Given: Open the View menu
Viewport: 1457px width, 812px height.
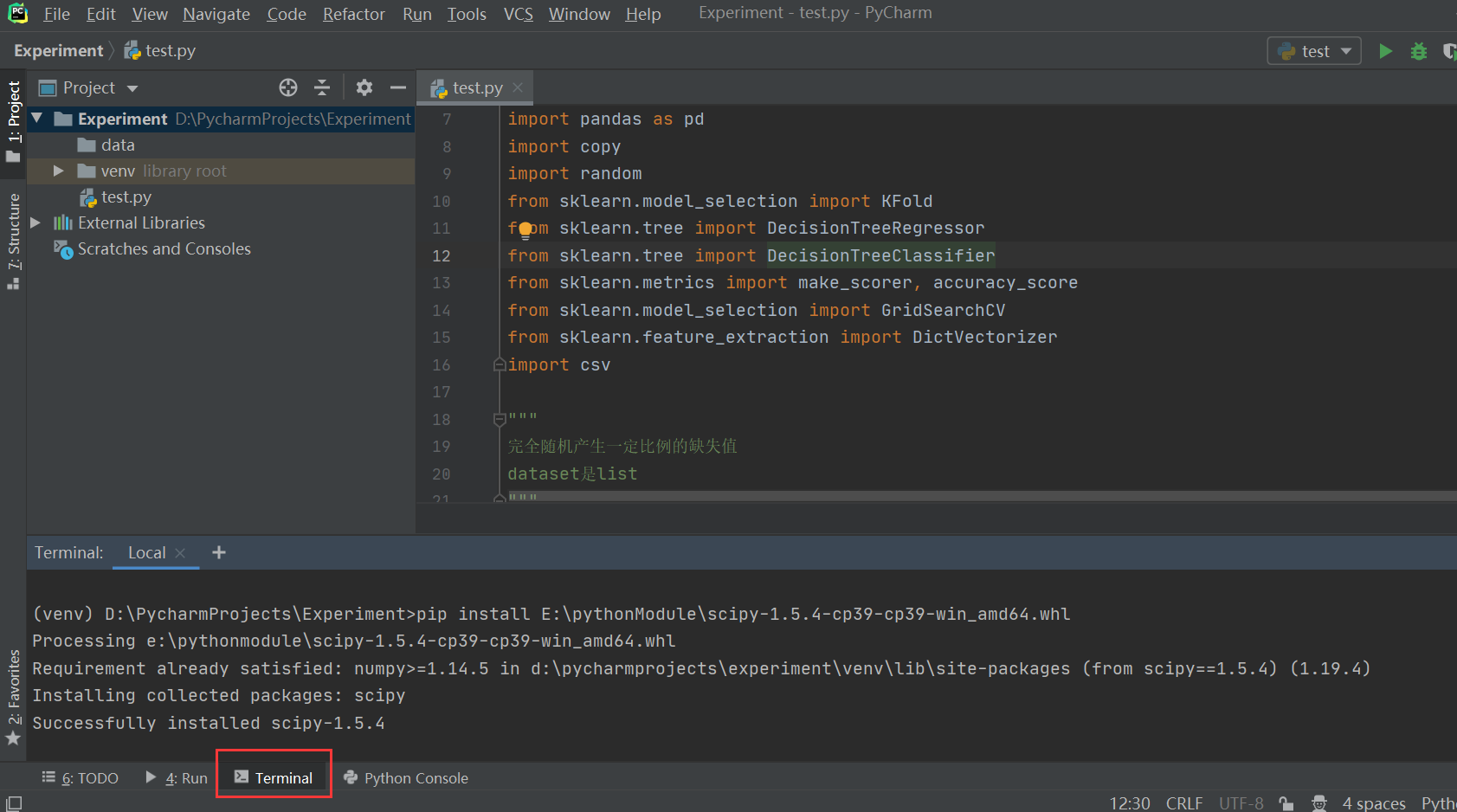Looking at the screenshot, I should click(150, 14).
